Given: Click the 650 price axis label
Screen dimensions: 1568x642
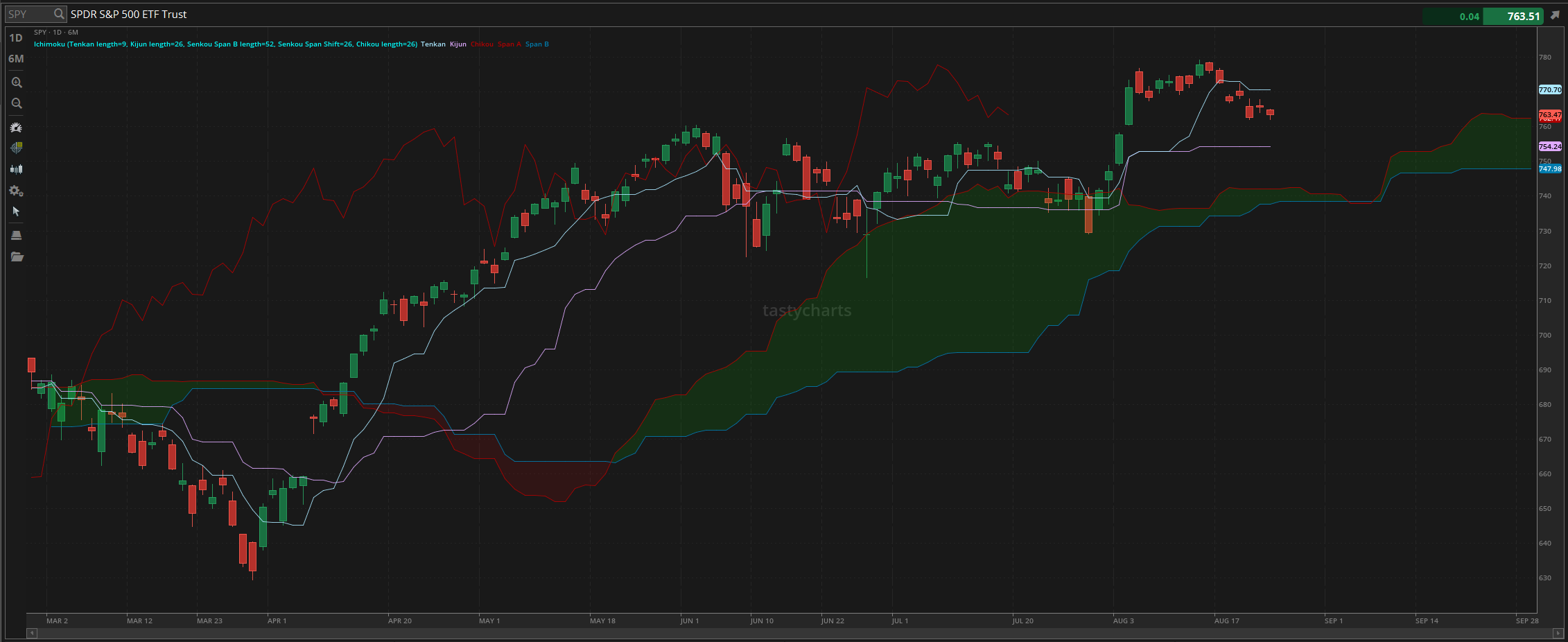Looking at the screenshot, I should [1545, 508].
